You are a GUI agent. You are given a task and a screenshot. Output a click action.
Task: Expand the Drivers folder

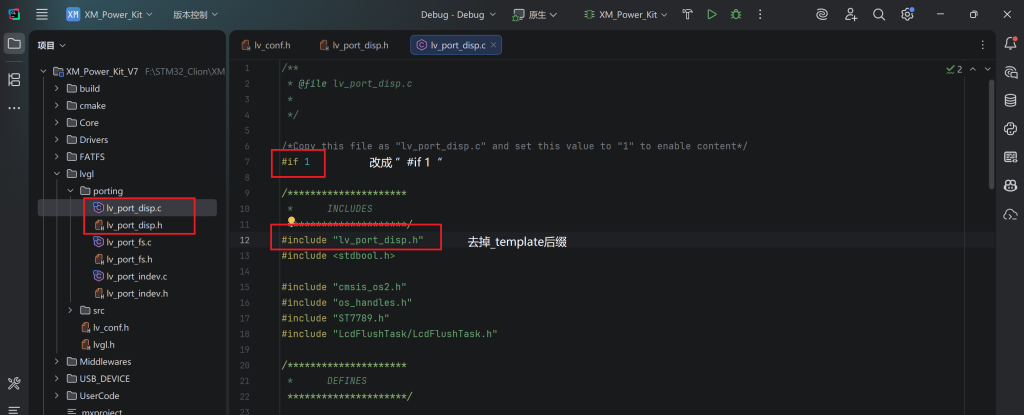point(58,140)
